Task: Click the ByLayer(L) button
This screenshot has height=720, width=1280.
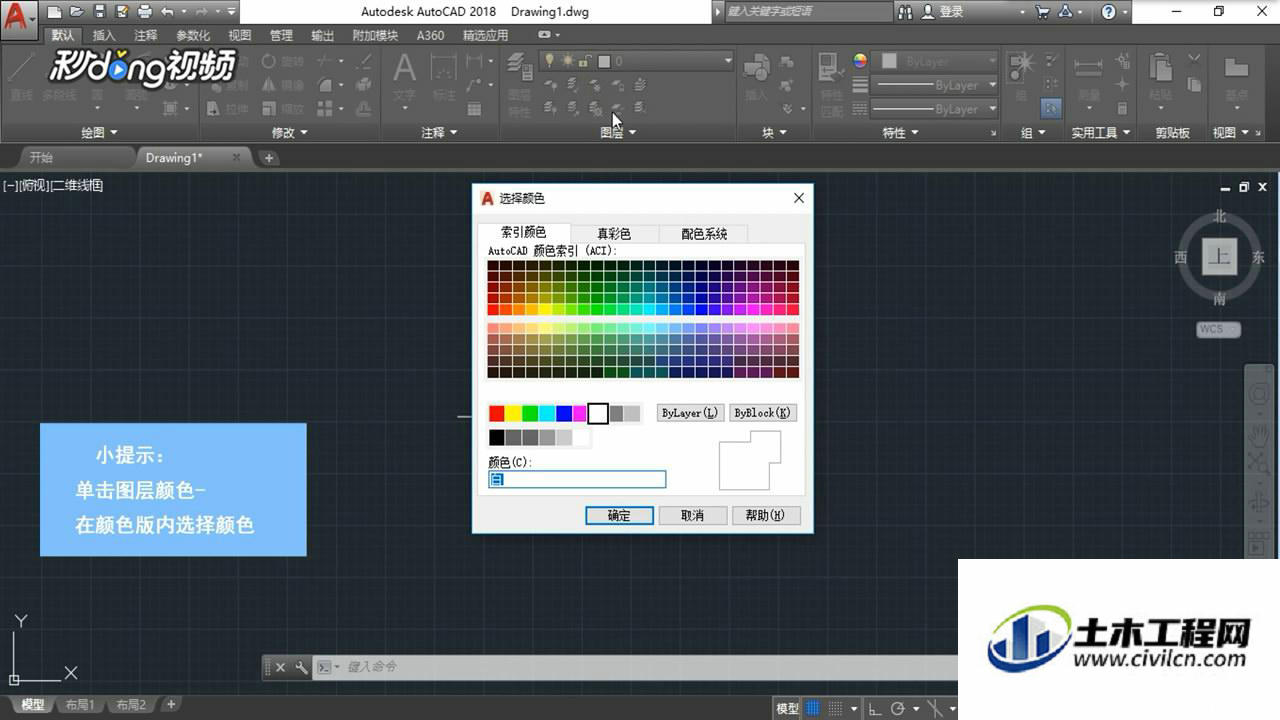Action: [690, 413]
